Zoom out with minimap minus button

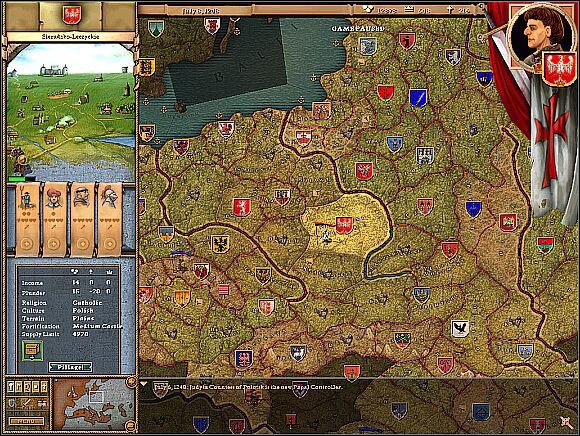click(130, 426)
